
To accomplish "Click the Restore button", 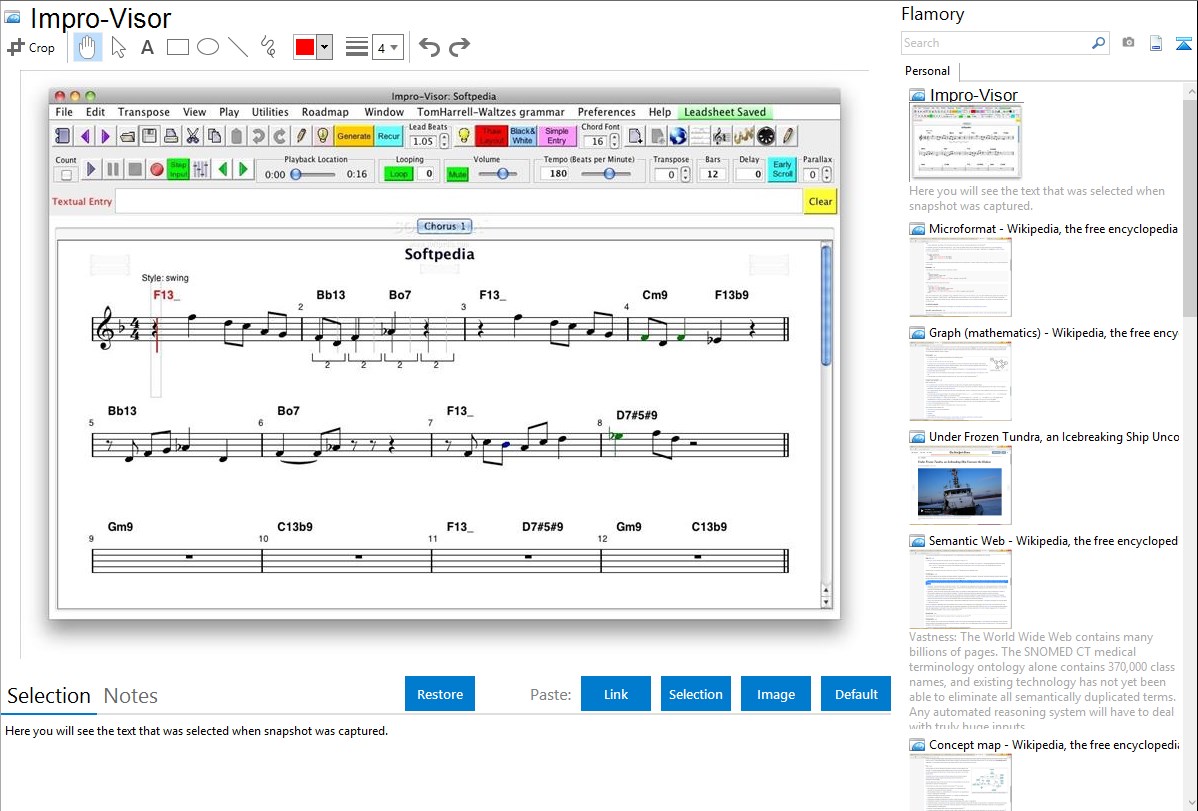I will (x=440, y=694).
